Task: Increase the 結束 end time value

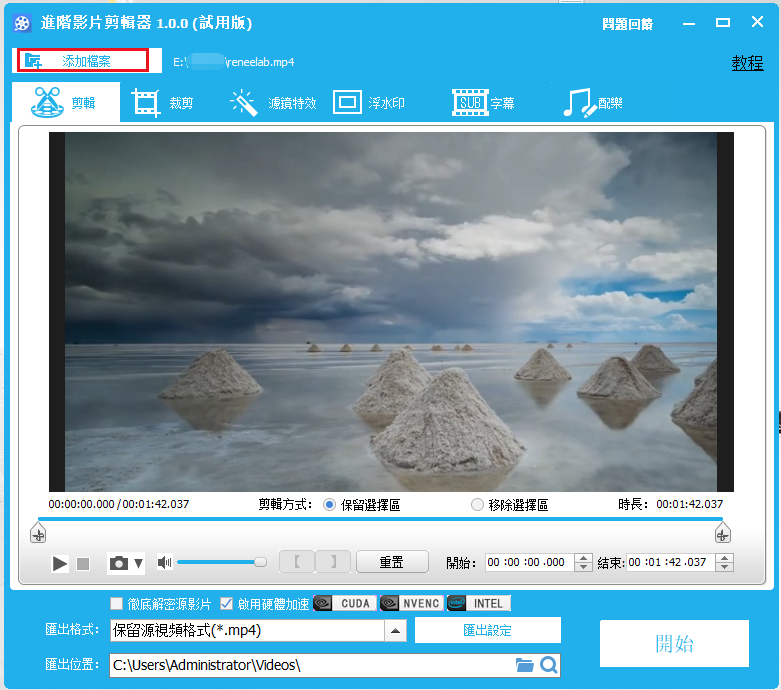Action: click(x=725, y=558)
